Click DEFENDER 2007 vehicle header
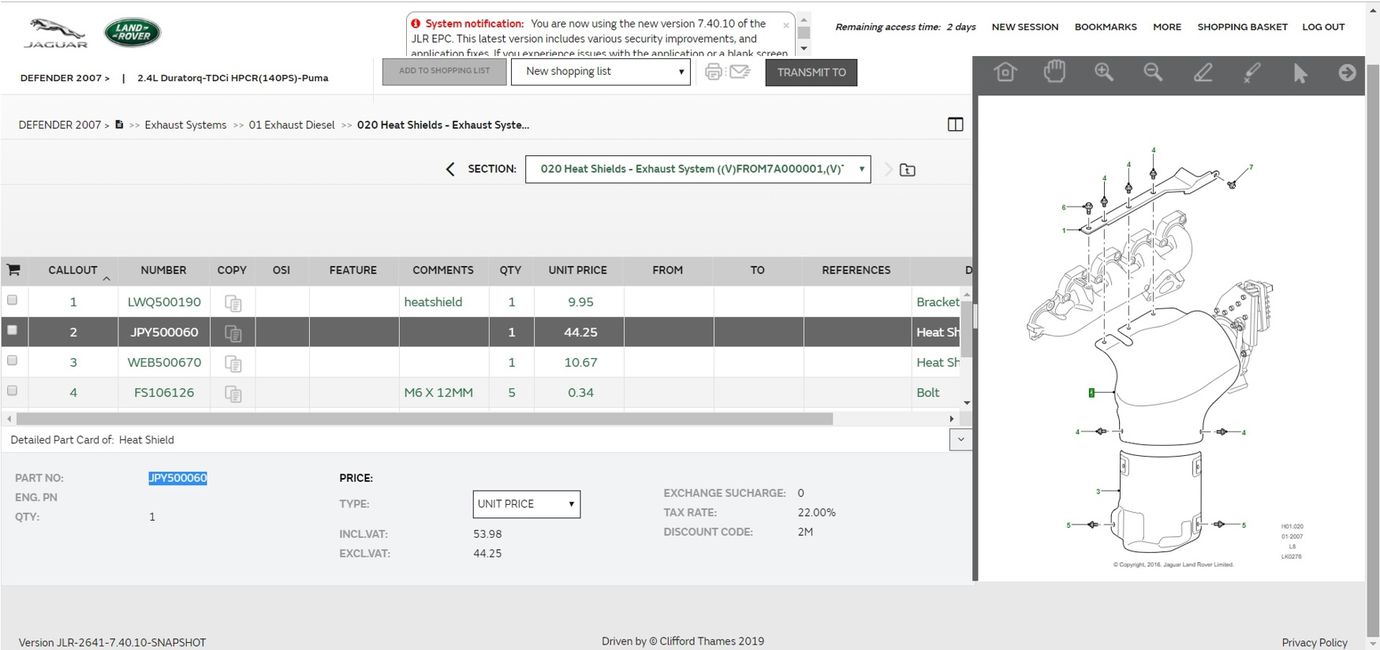This screenshot has height=650, width=1380. (65, 78)
